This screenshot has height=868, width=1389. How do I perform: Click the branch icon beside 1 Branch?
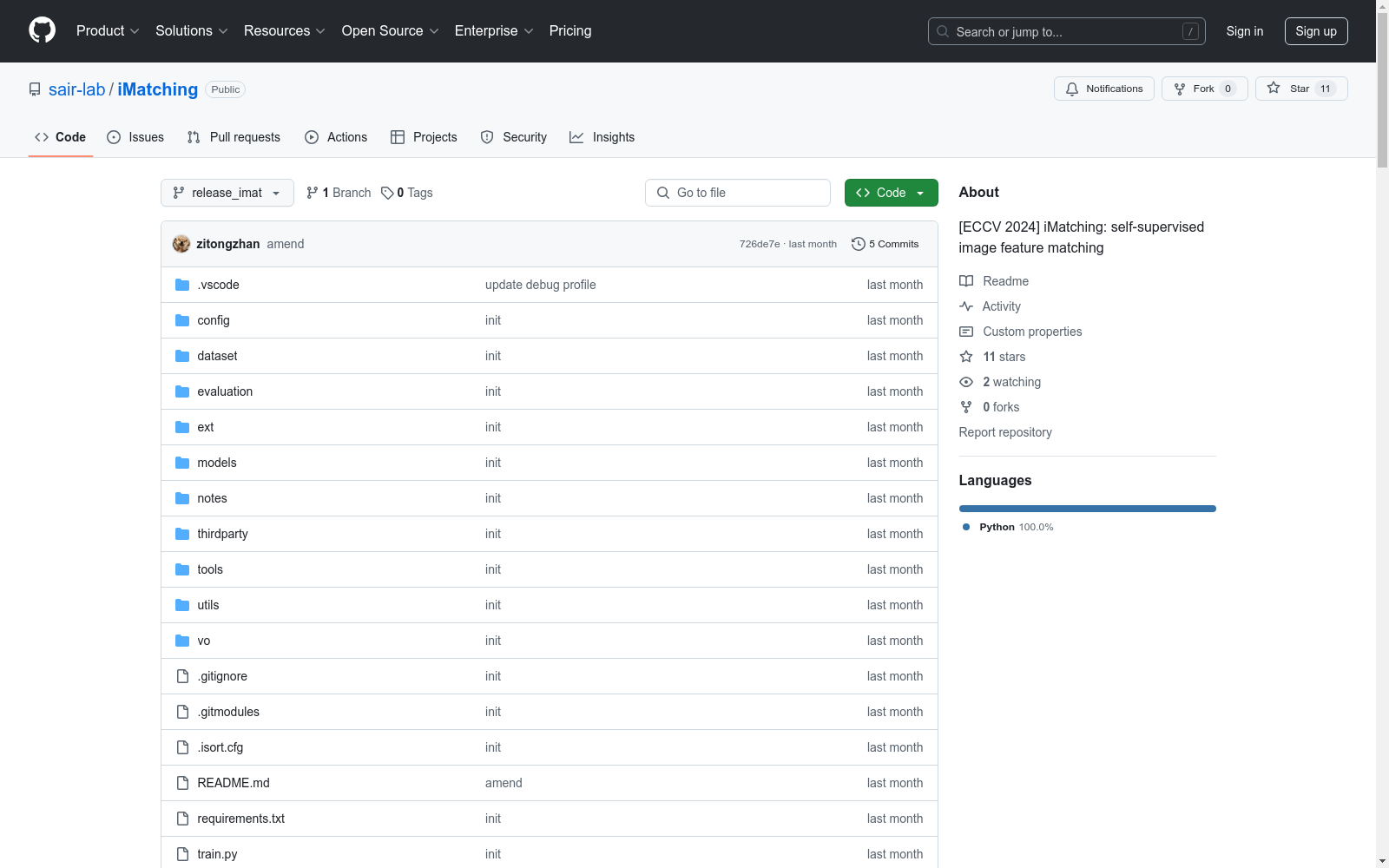(x=313, y=193)
